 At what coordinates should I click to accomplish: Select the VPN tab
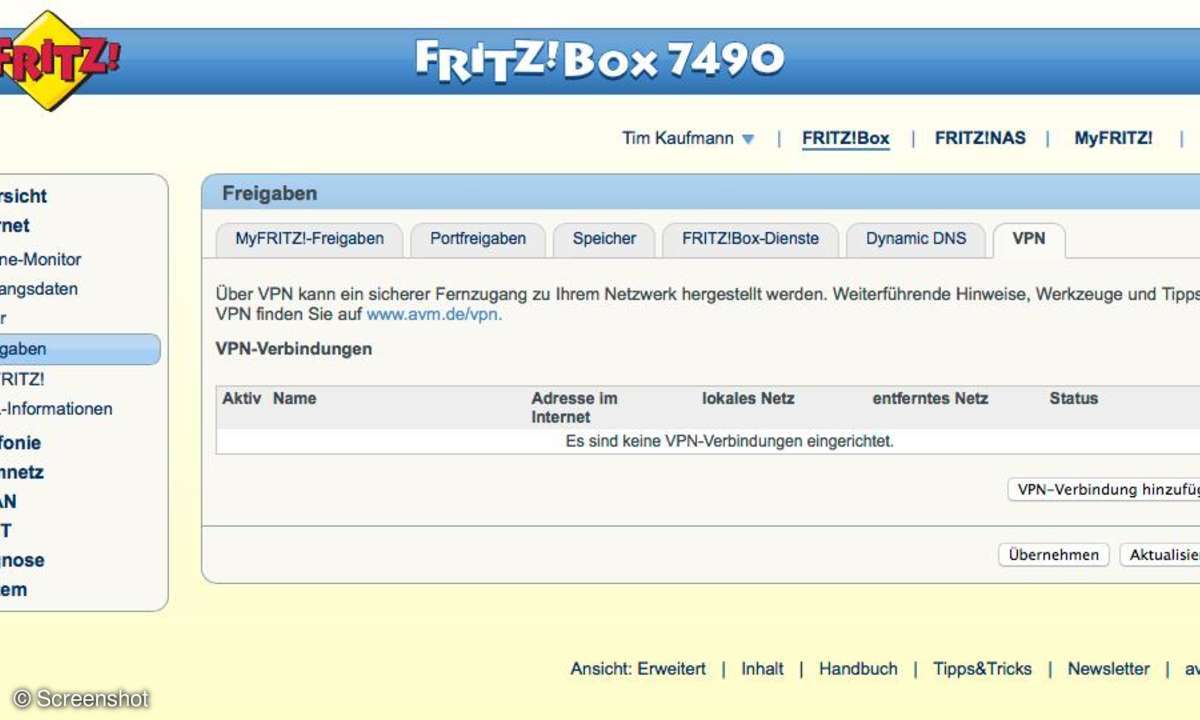point(1028,239)
